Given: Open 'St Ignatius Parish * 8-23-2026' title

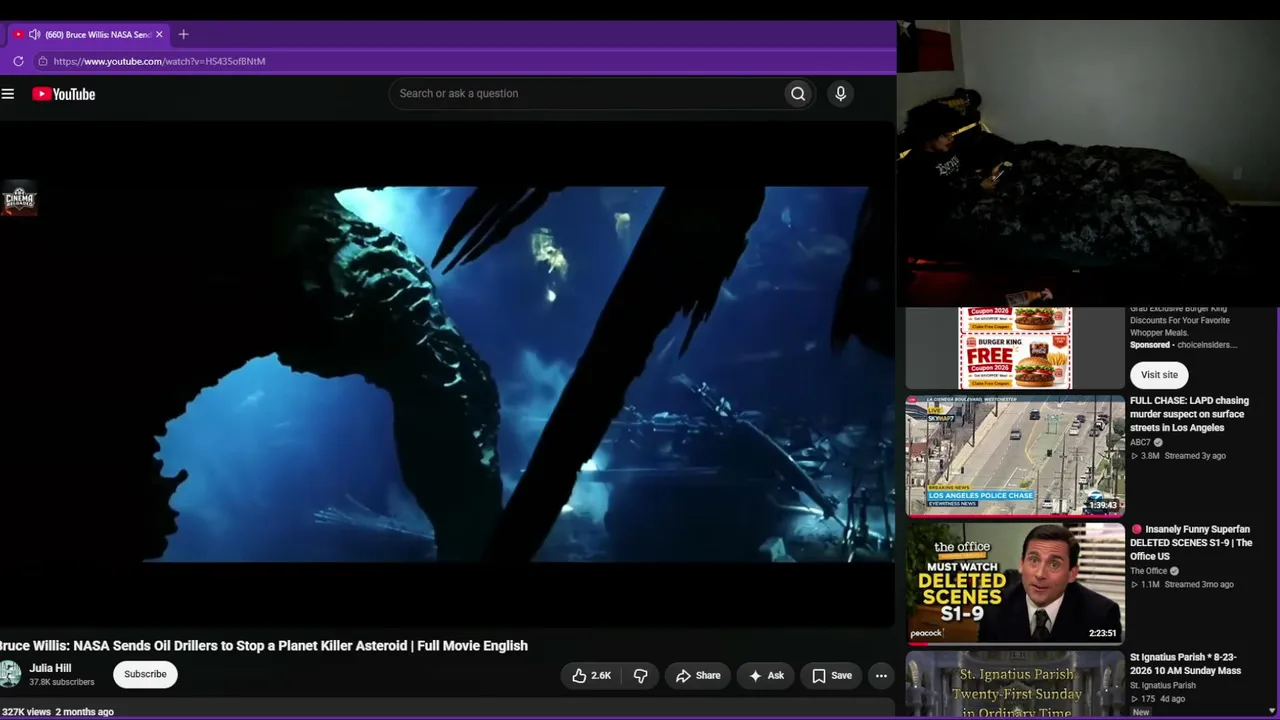Looking at the screenshot, I should click(x=1185, y=664).
